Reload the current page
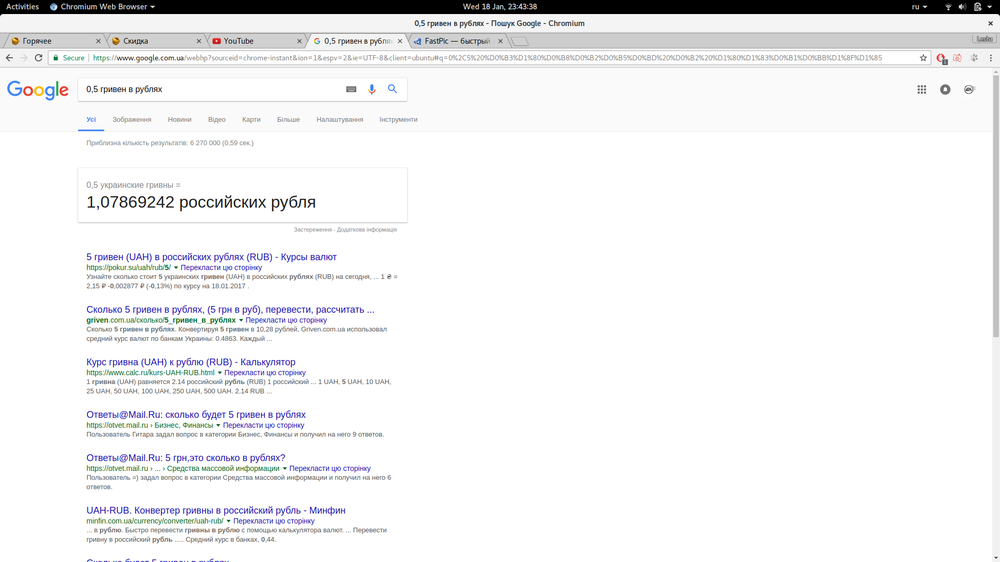Viewport: 1000px width, 562px height. (x=38, y=58)
